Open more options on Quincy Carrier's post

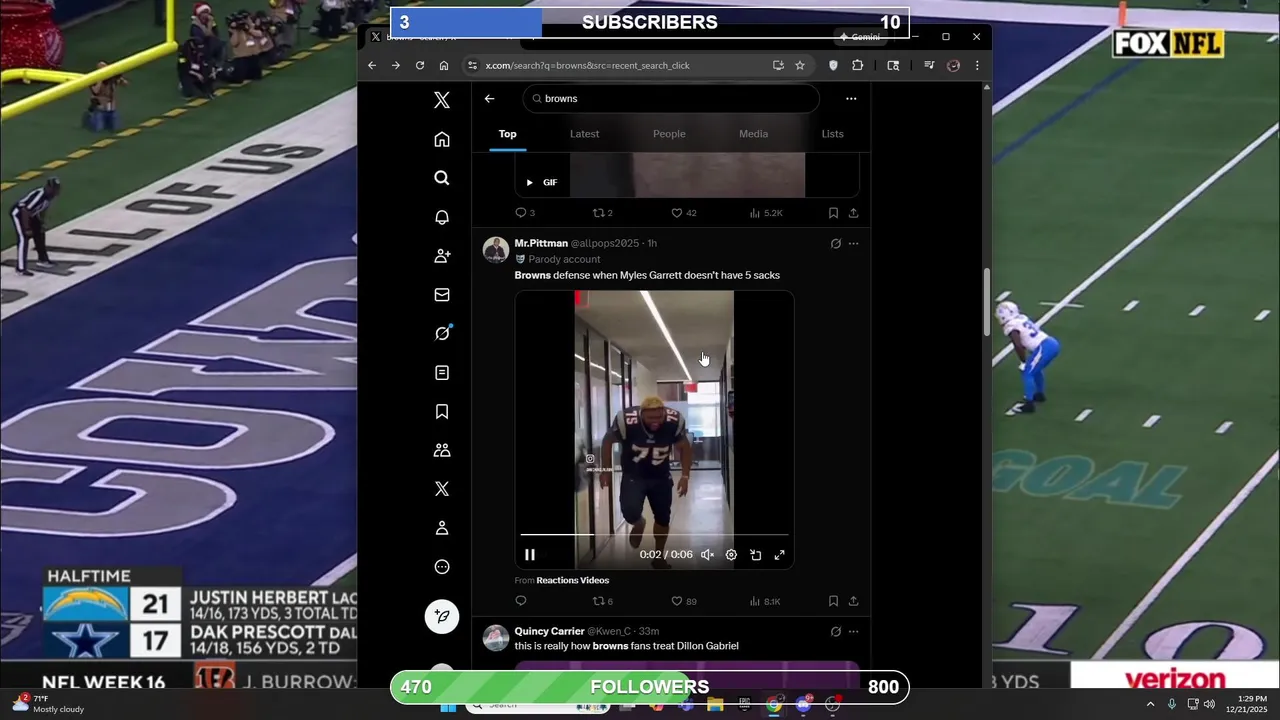(x=853, y=631)
